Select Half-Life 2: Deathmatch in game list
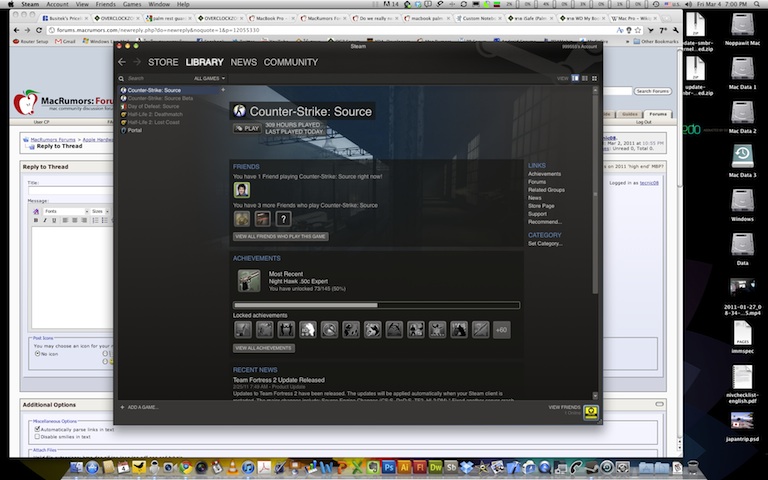Viewport: 768px width, 480px height. click(155, 114)
